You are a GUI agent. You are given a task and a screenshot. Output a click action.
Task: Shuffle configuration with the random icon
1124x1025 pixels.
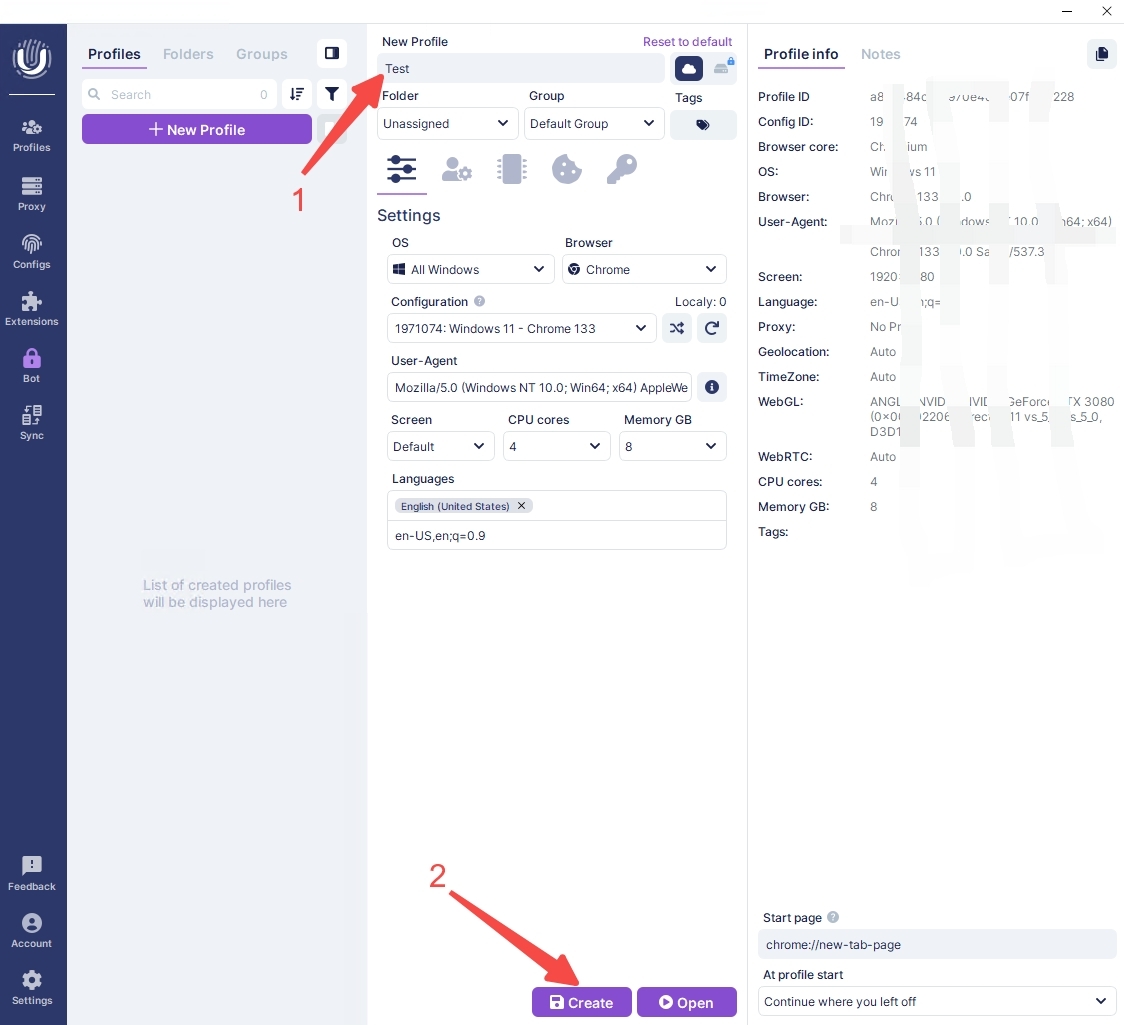tap(677, 328)
